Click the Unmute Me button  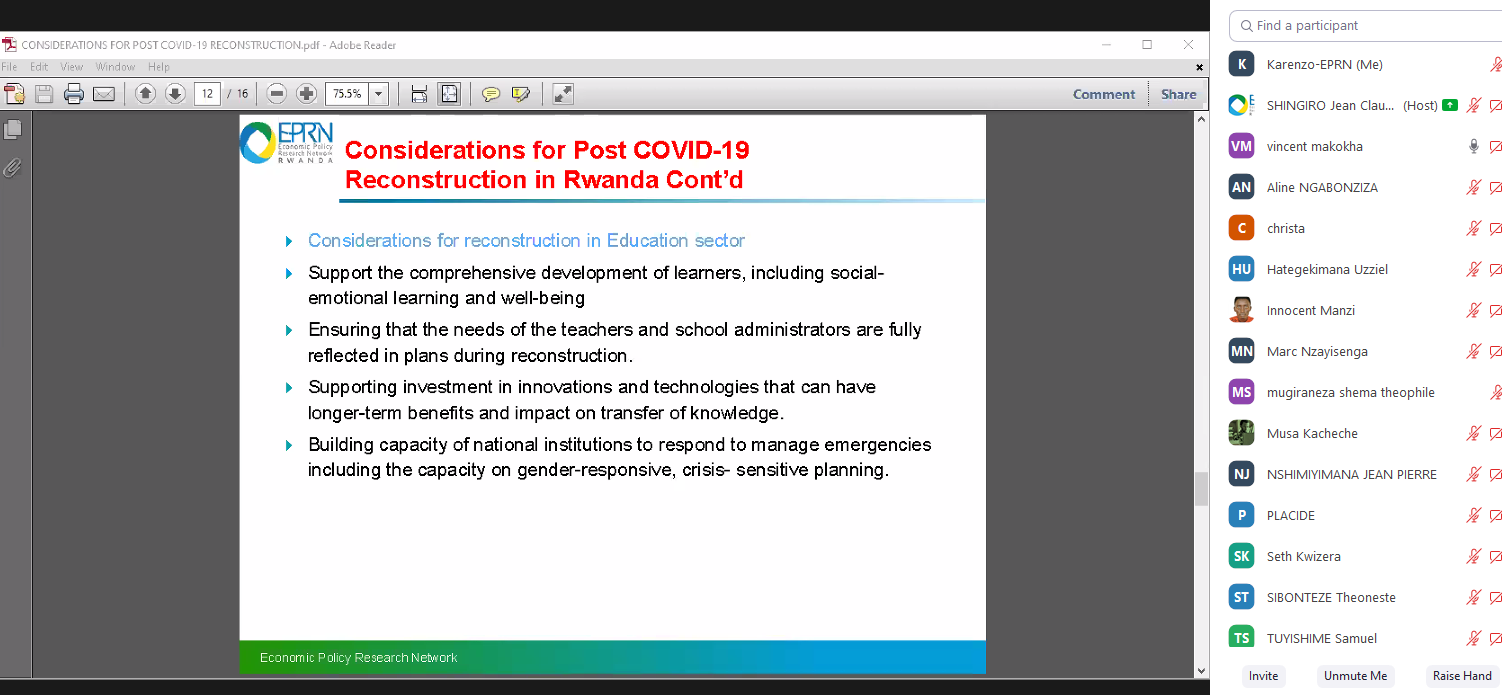click(x=1355, y=676)
